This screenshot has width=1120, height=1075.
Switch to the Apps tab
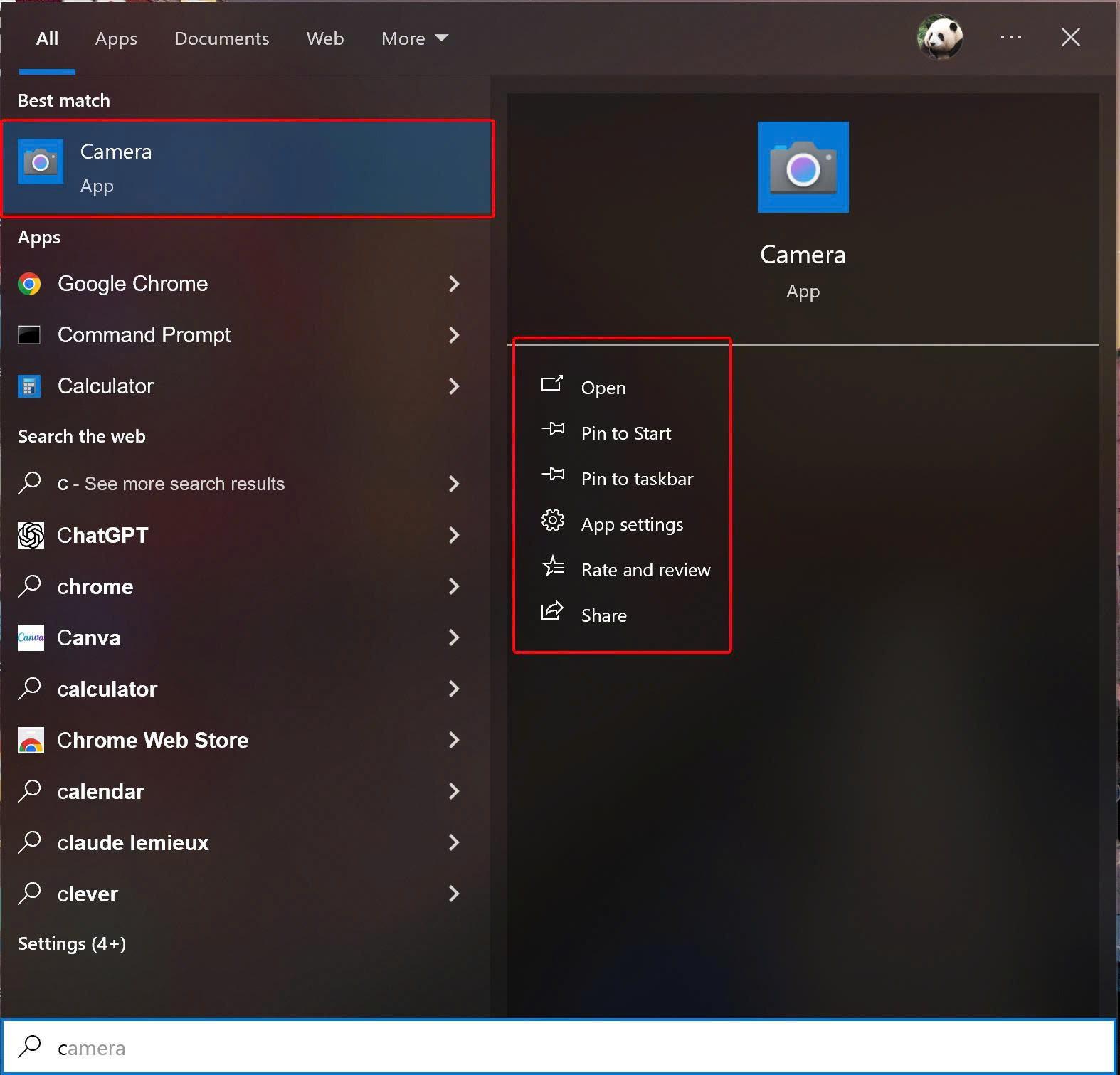116,38
